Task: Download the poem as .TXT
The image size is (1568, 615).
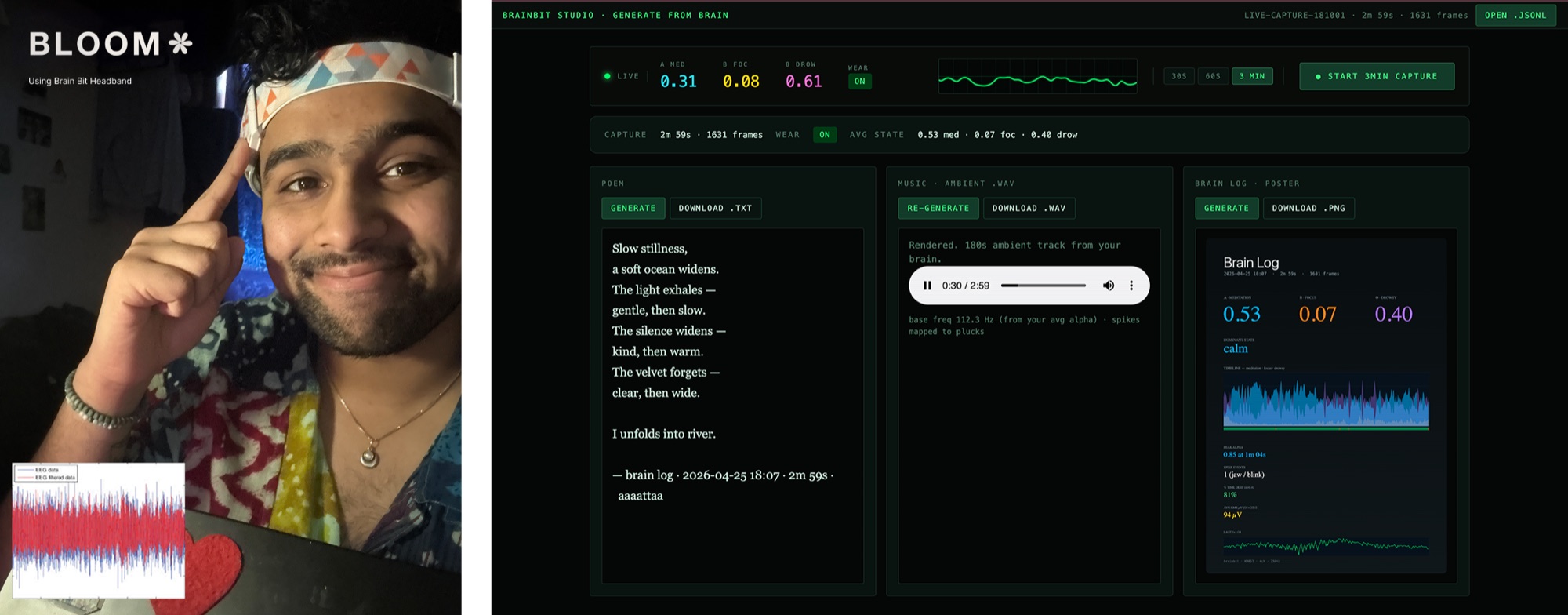Action: click(715, 208)
